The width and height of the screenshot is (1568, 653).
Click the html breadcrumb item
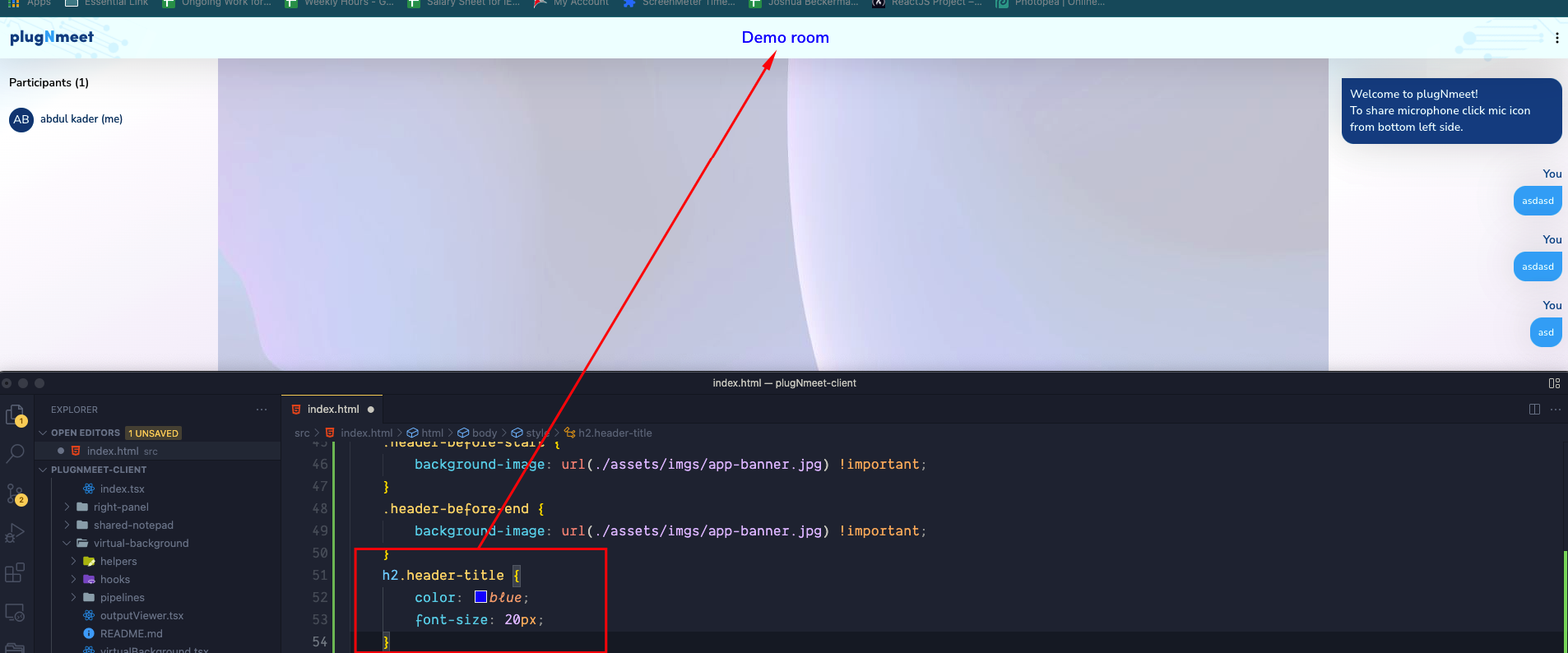[x=425, y=433]
